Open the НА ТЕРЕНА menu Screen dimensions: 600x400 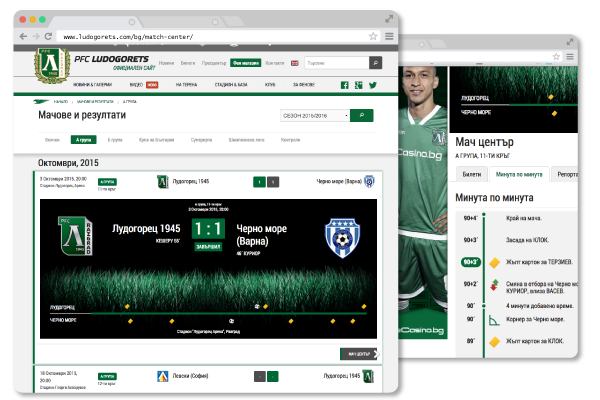186,85
